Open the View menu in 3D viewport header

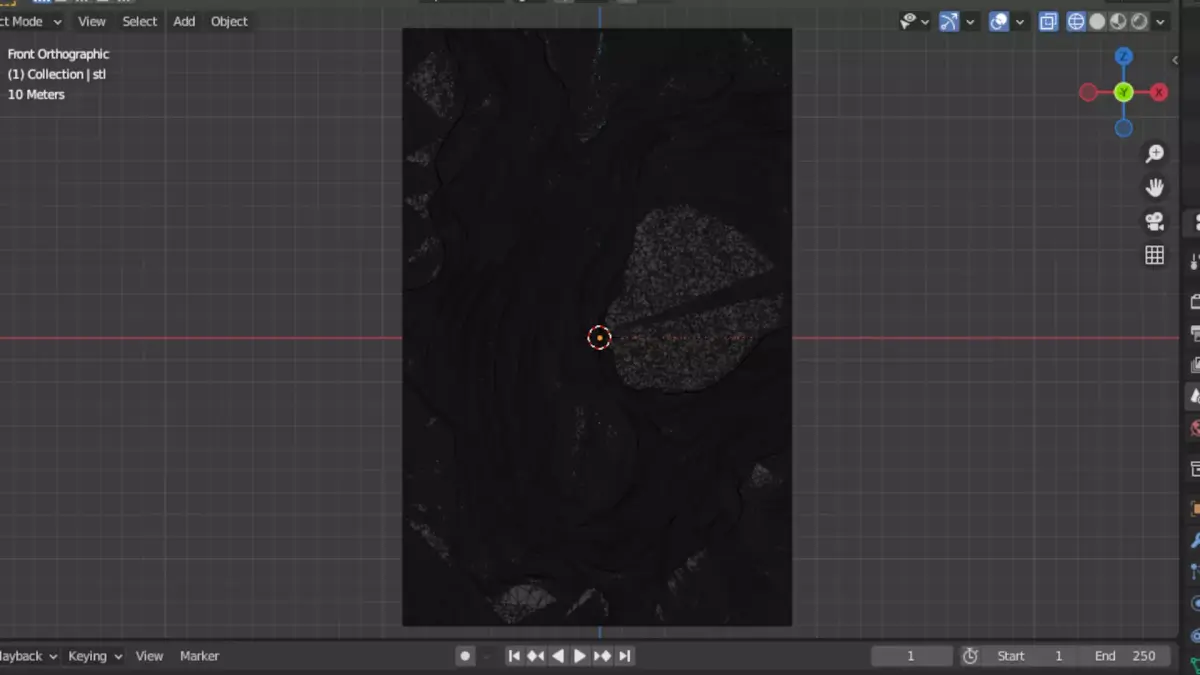[91, 21]
